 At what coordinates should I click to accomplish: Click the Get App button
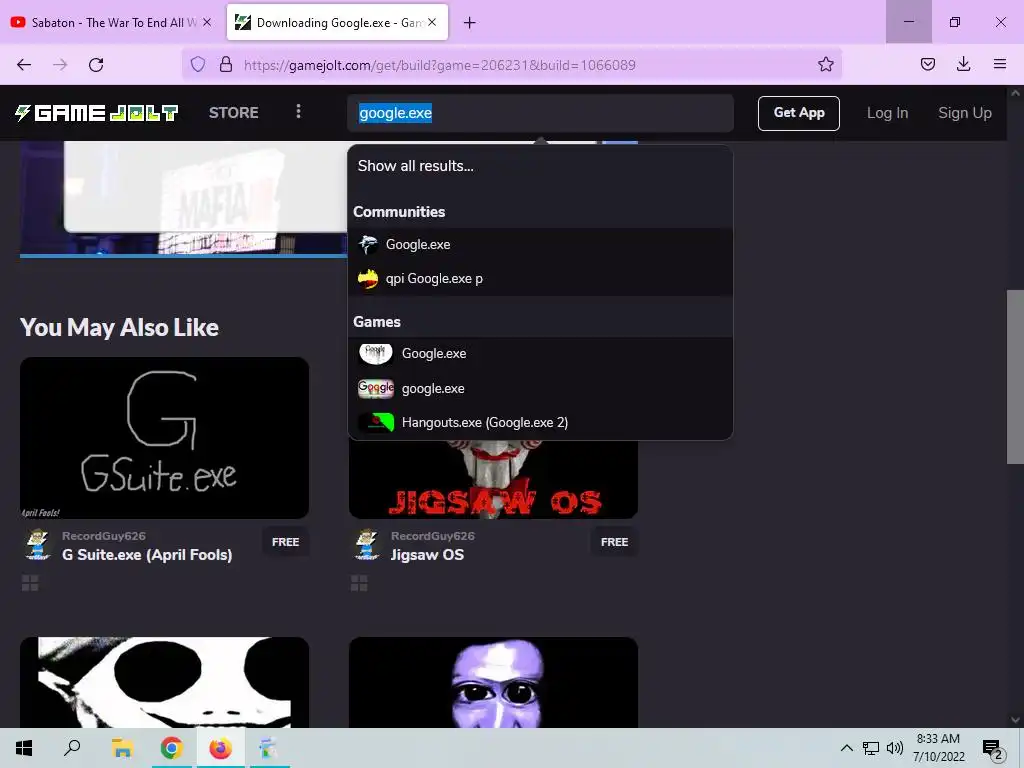pyautogui.click(x=799, y=113)
